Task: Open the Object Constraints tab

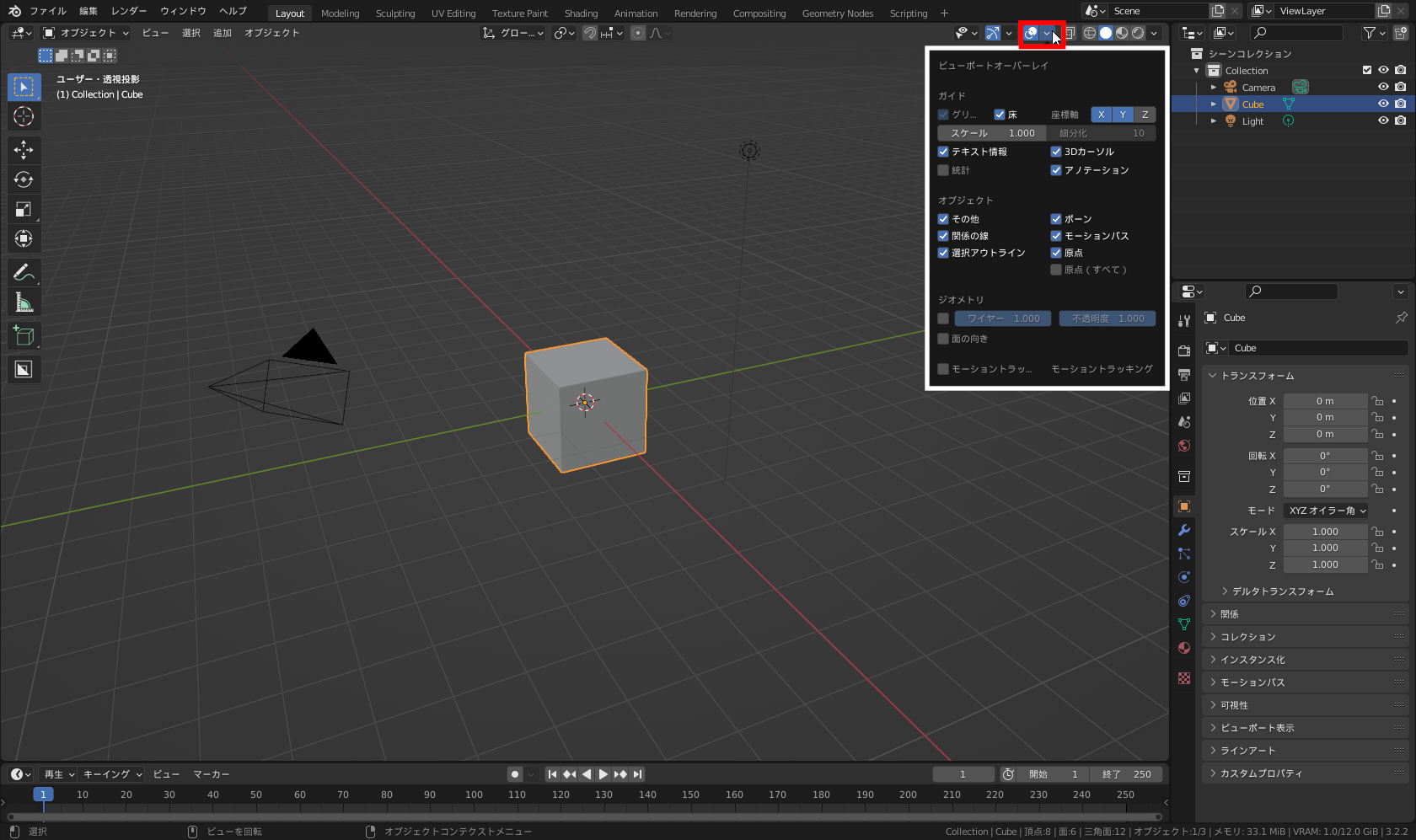Action: 1184,601
